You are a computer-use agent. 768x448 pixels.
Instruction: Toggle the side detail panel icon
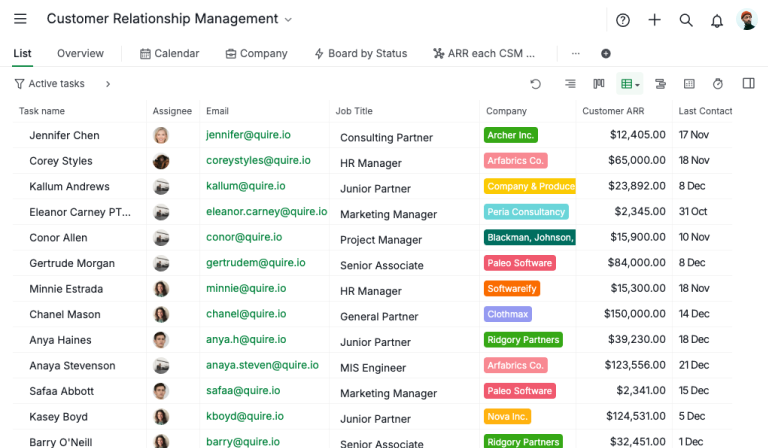[748, 83]
